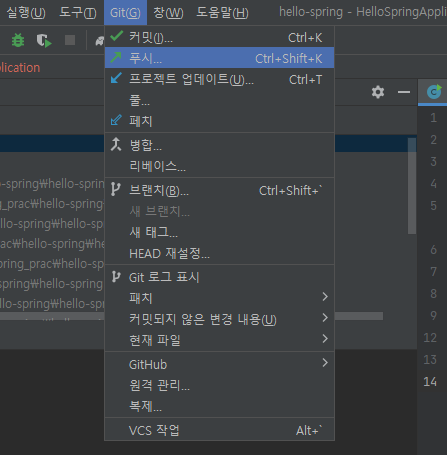Hide panel using the minus icon

click(404, 92)
